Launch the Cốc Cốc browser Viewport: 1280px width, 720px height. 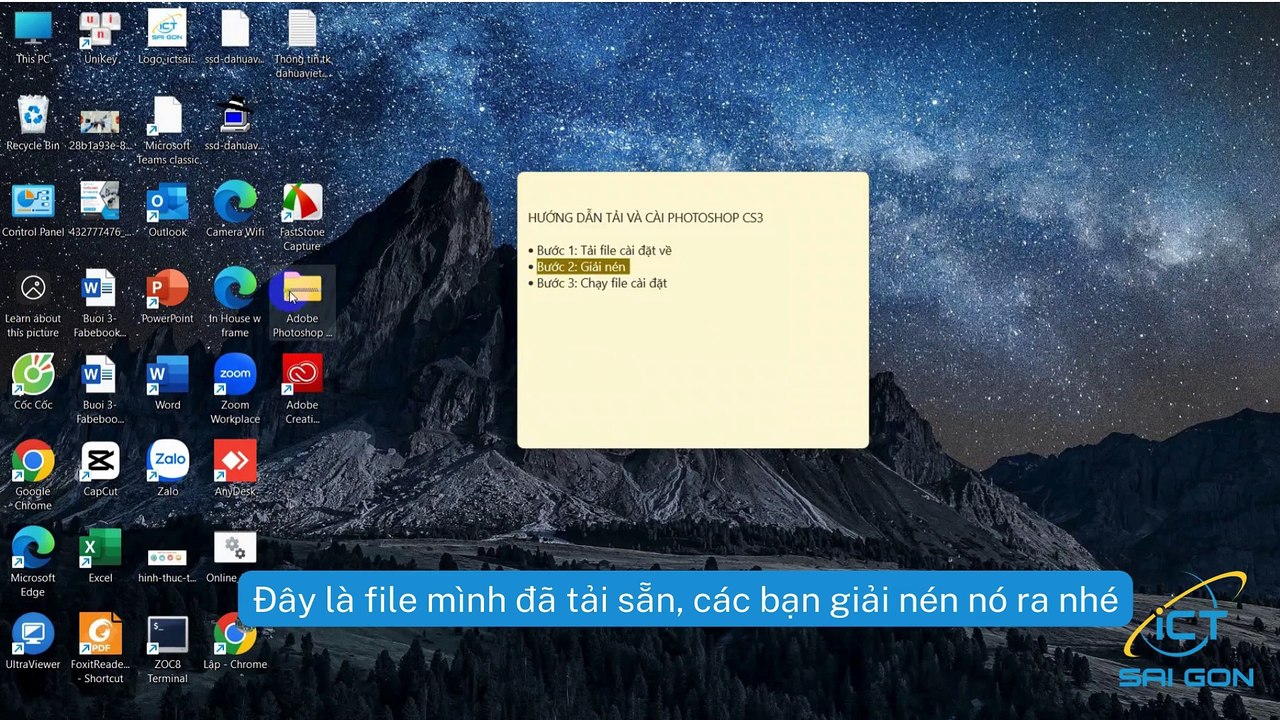click(x=33, y=383)
